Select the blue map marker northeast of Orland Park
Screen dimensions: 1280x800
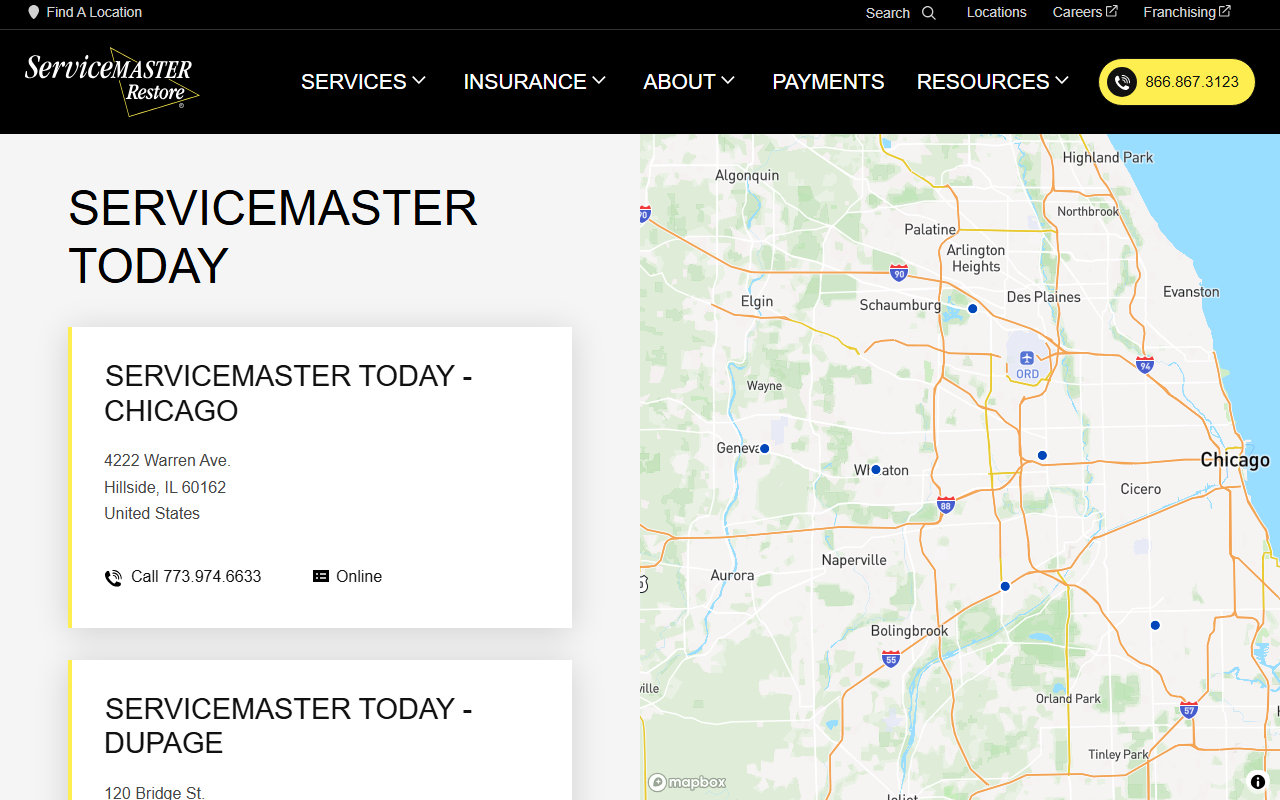(x=1155, y=625)
